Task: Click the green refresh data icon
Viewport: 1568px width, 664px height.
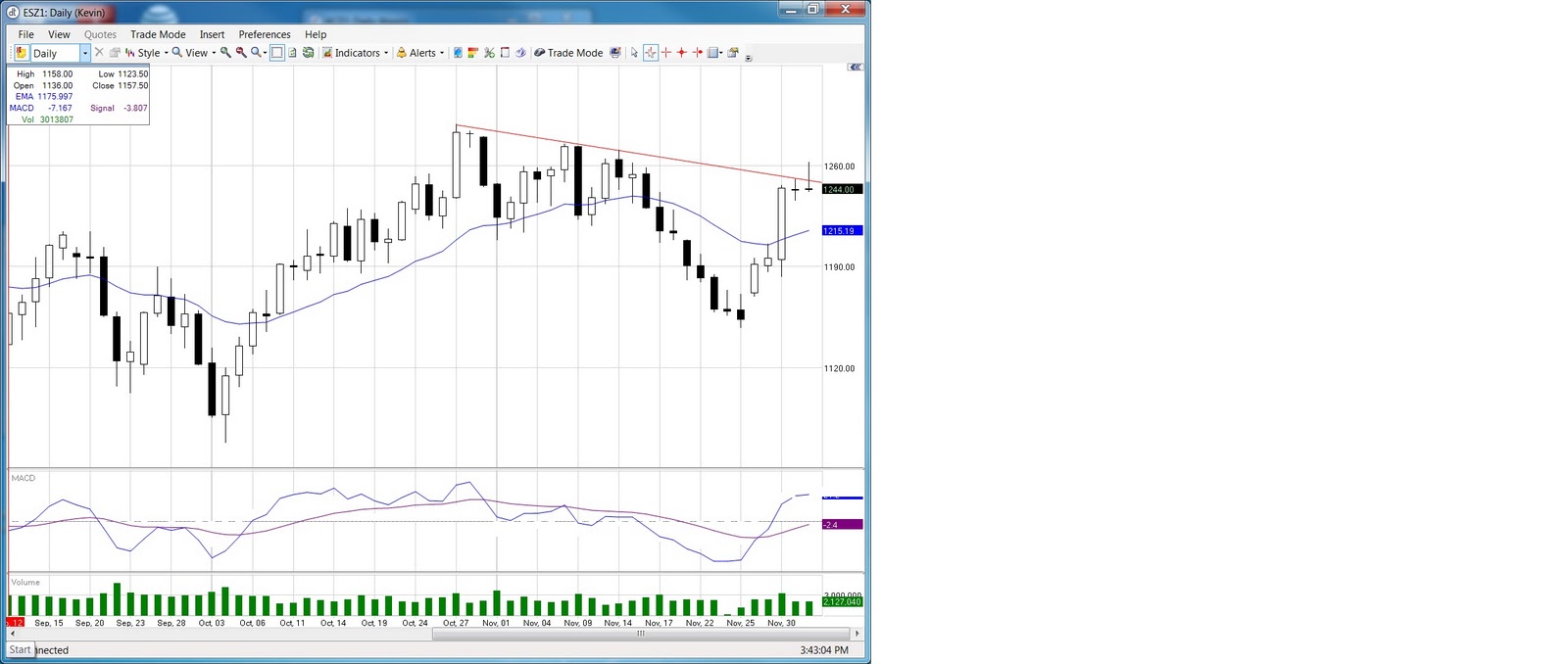Action: [x=308, y=53]
